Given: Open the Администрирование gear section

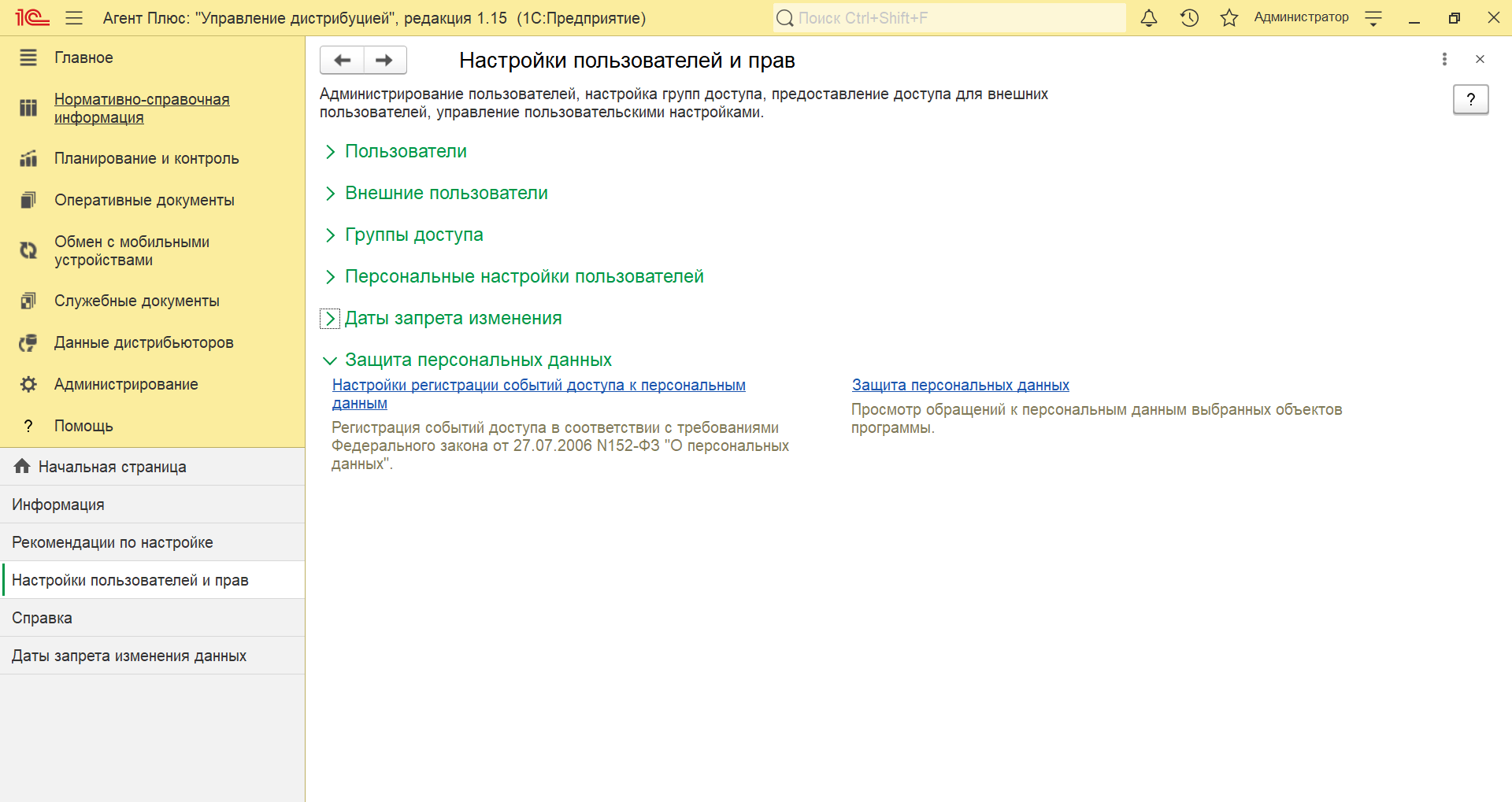Looking at the screenshot, I should [x=126, y=384].
